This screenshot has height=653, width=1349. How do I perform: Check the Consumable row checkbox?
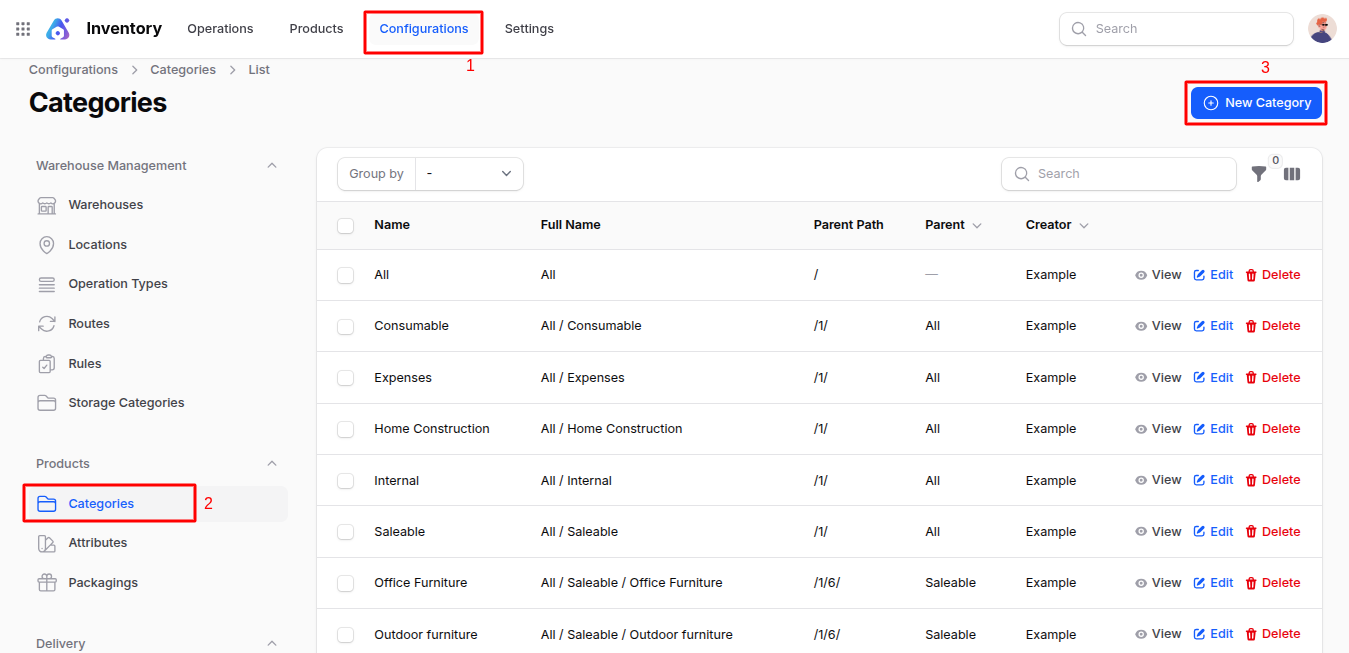pyautogui.click(x=345, y=325)
